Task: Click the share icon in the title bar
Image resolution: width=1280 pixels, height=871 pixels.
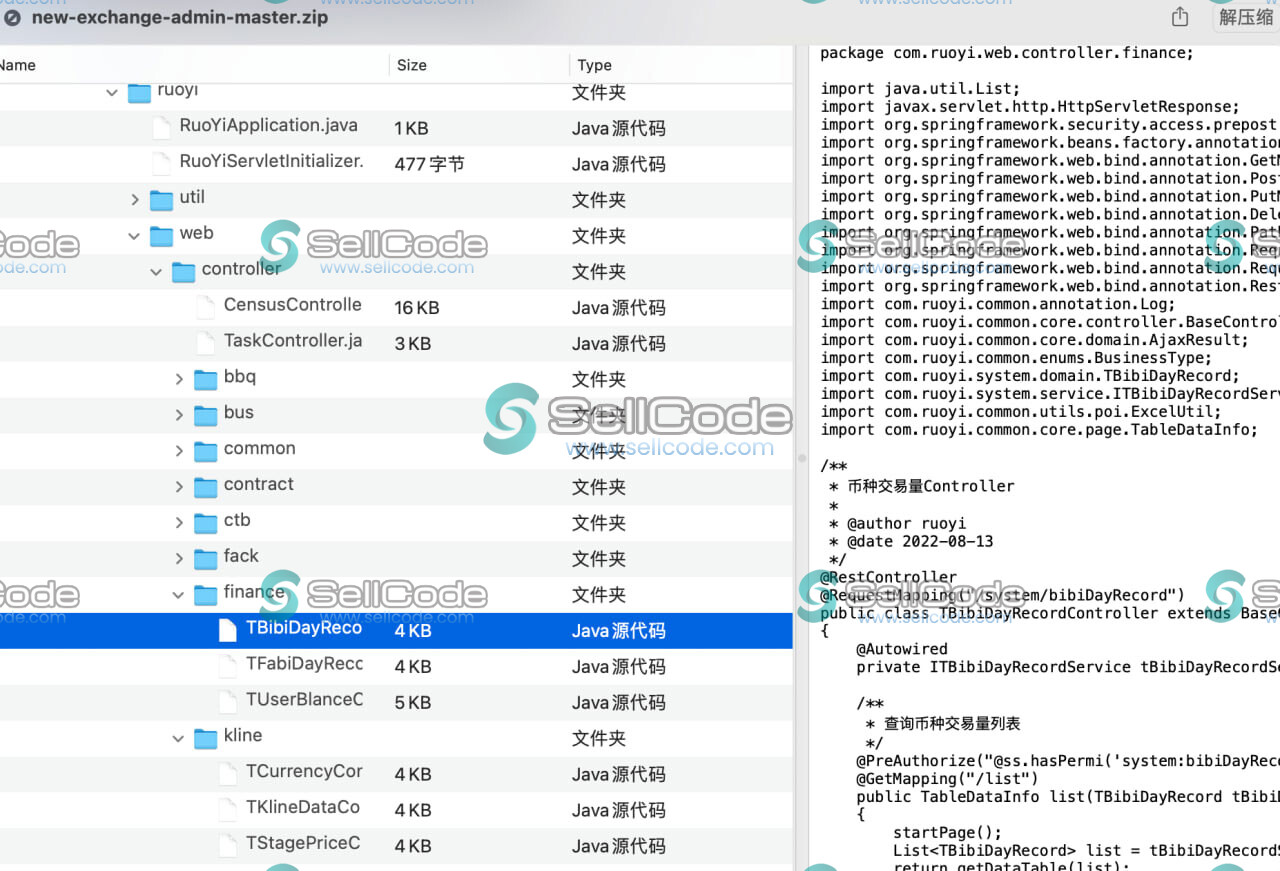Action: pyautogui.click(x=1180, y=16)
